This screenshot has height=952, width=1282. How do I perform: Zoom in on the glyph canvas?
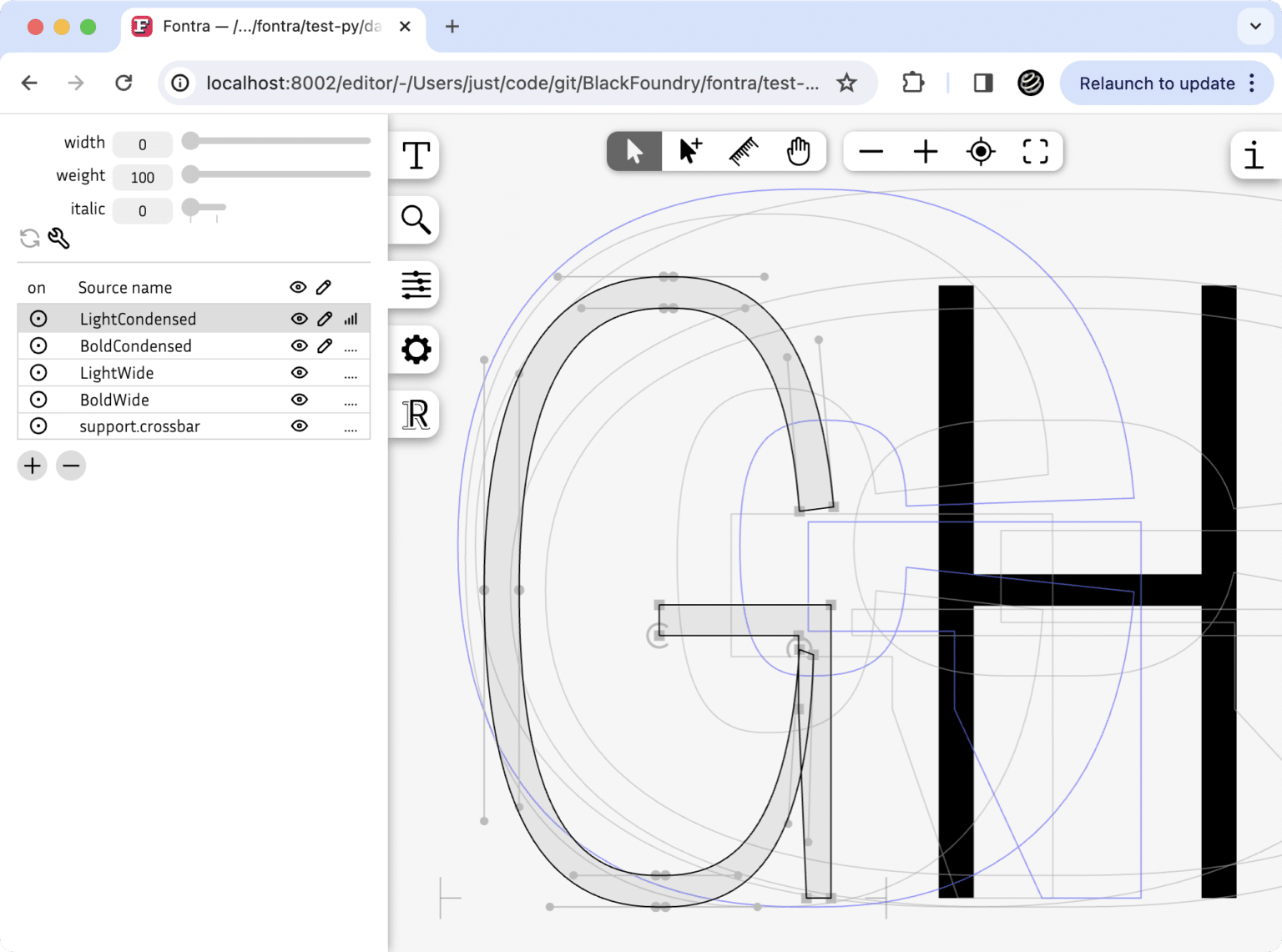click(x=925, y=151)
